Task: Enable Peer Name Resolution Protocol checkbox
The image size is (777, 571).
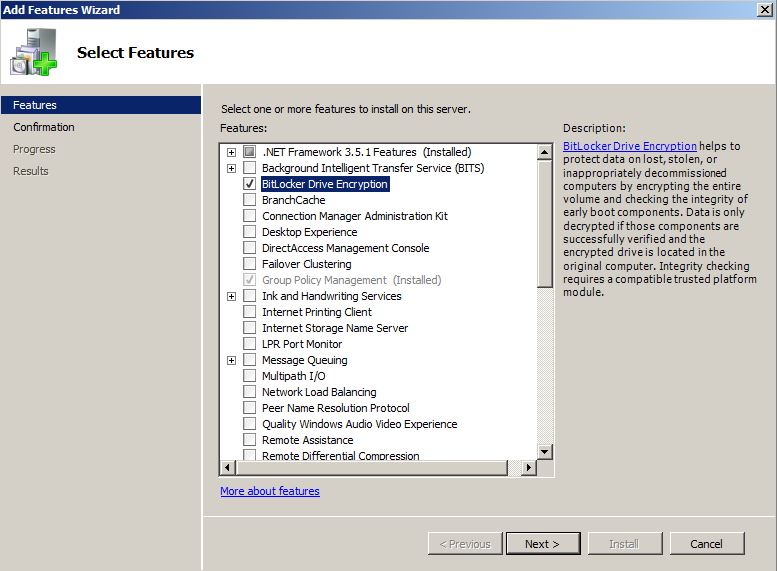Action: click(250, 408)
